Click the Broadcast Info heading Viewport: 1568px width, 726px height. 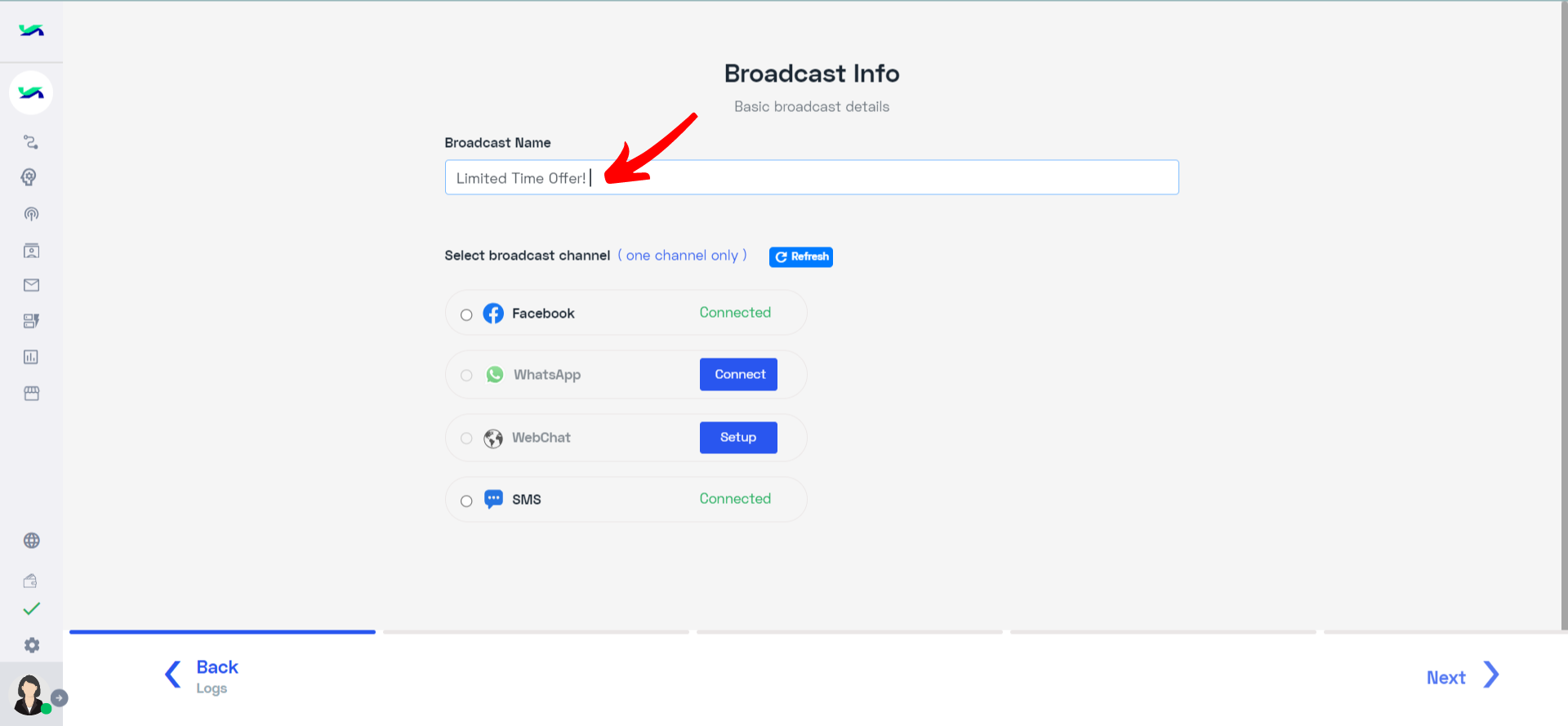click(x=812, y=73)
